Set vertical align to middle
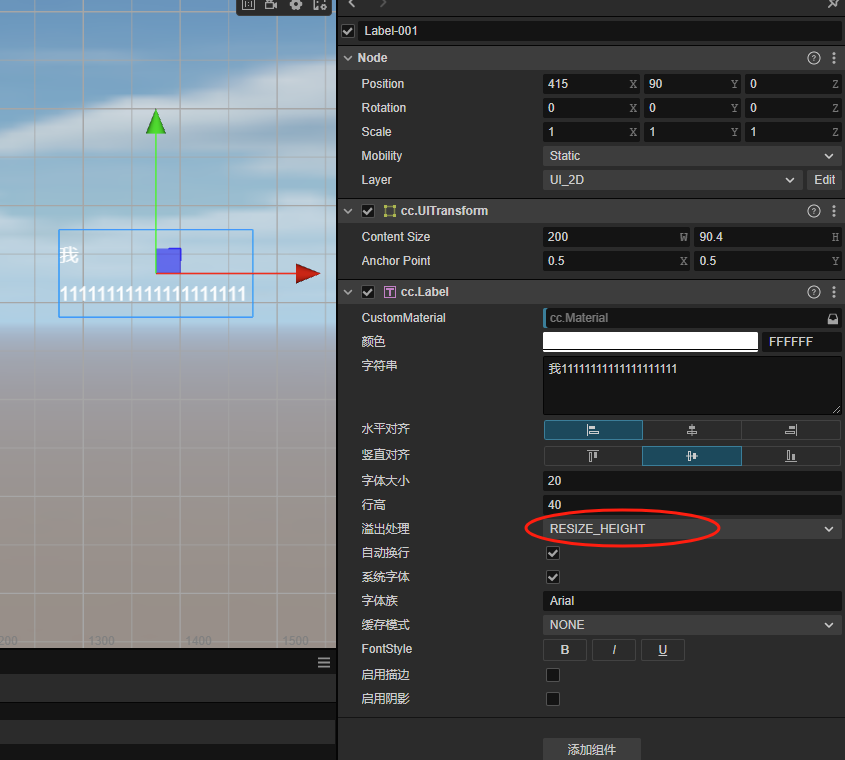This screenshot has width=845, height=760. point(692,456)
